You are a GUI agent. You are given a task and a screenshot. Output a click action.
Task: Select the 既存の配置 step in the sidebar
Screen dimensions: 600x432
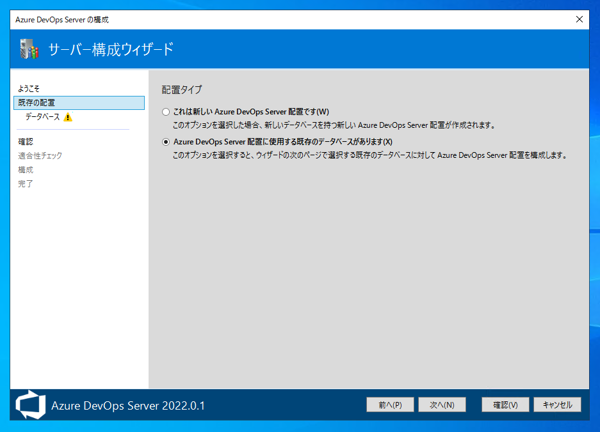click(x=79, y=103)
